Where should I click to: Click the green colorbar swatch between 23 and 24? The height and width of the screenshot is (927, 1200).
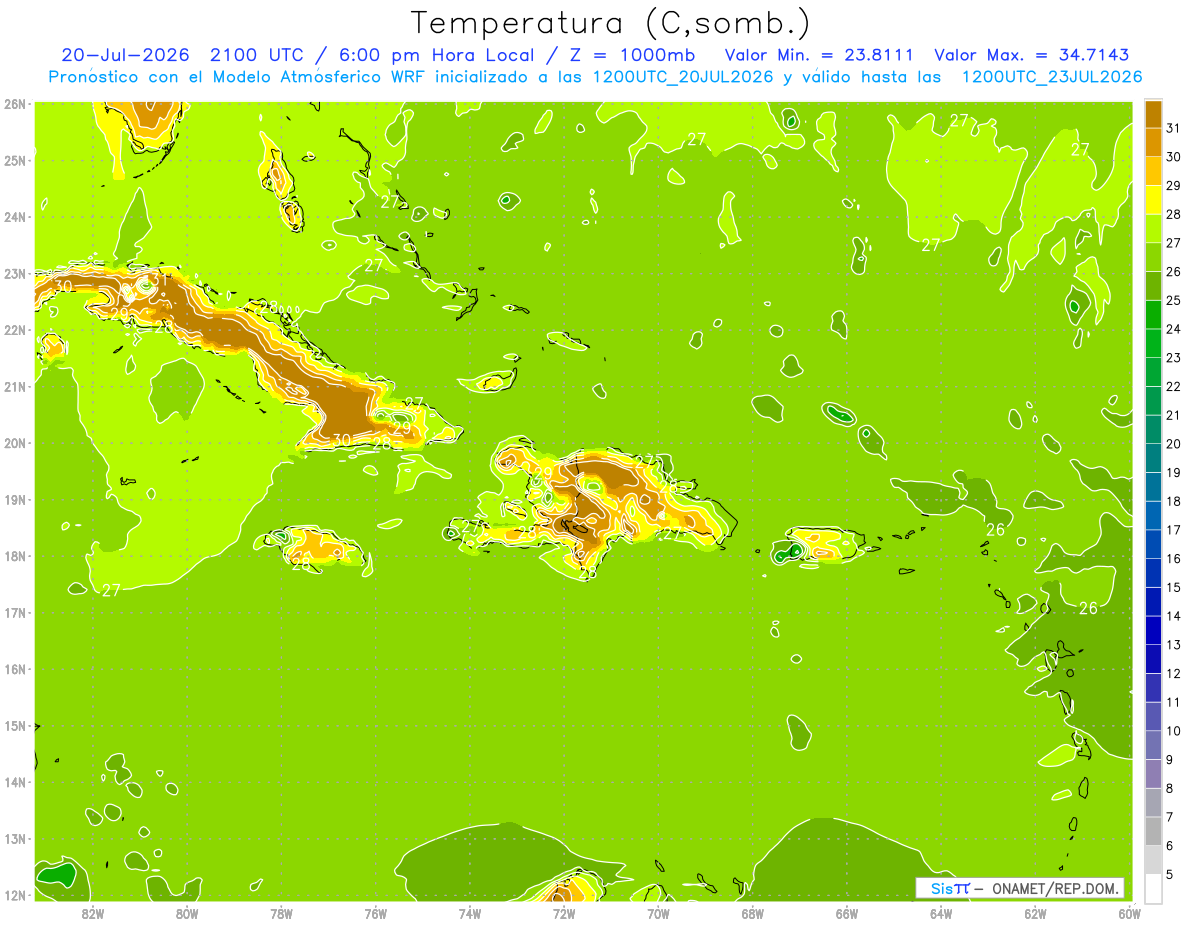pos(1153,344)
